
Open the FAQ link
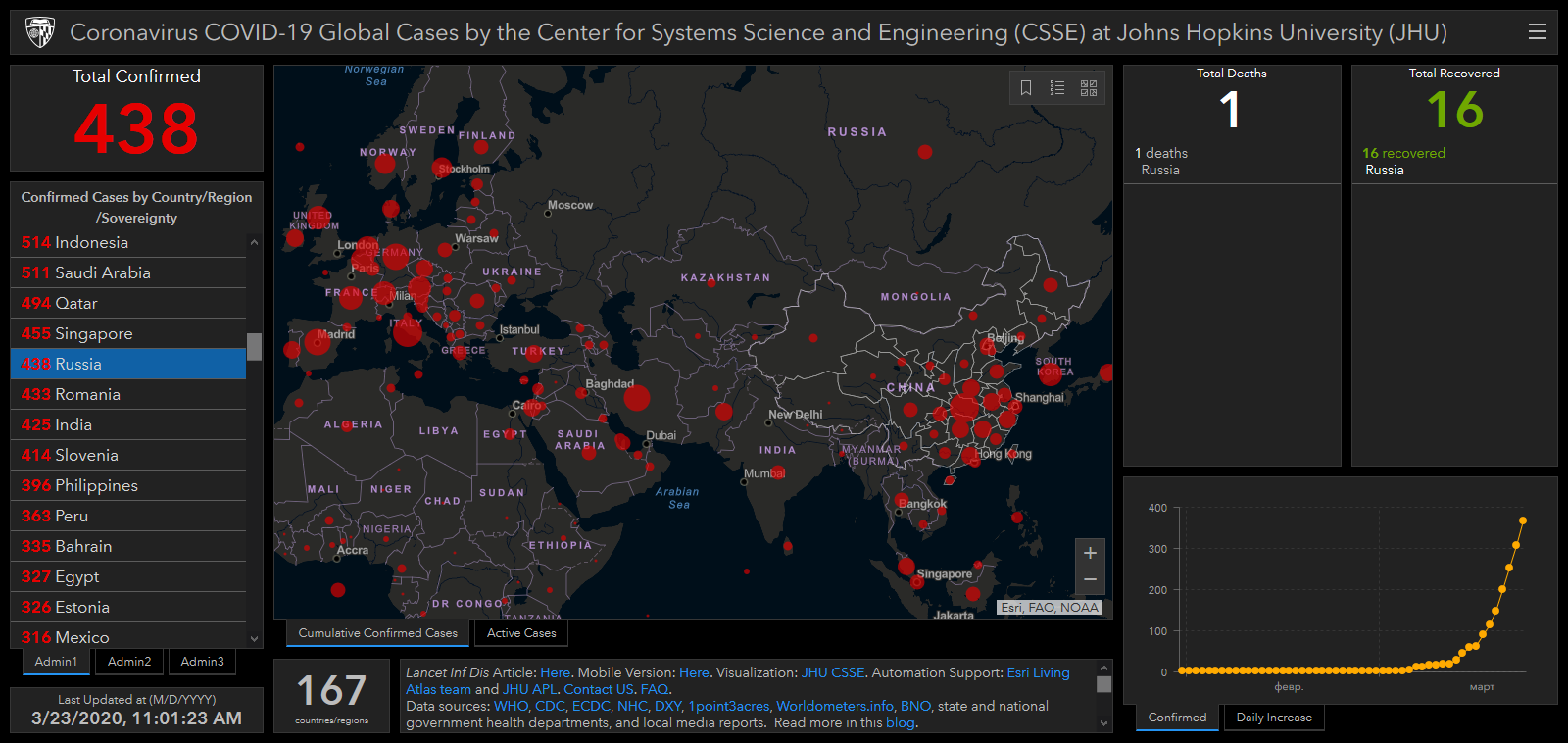point(654,689)
